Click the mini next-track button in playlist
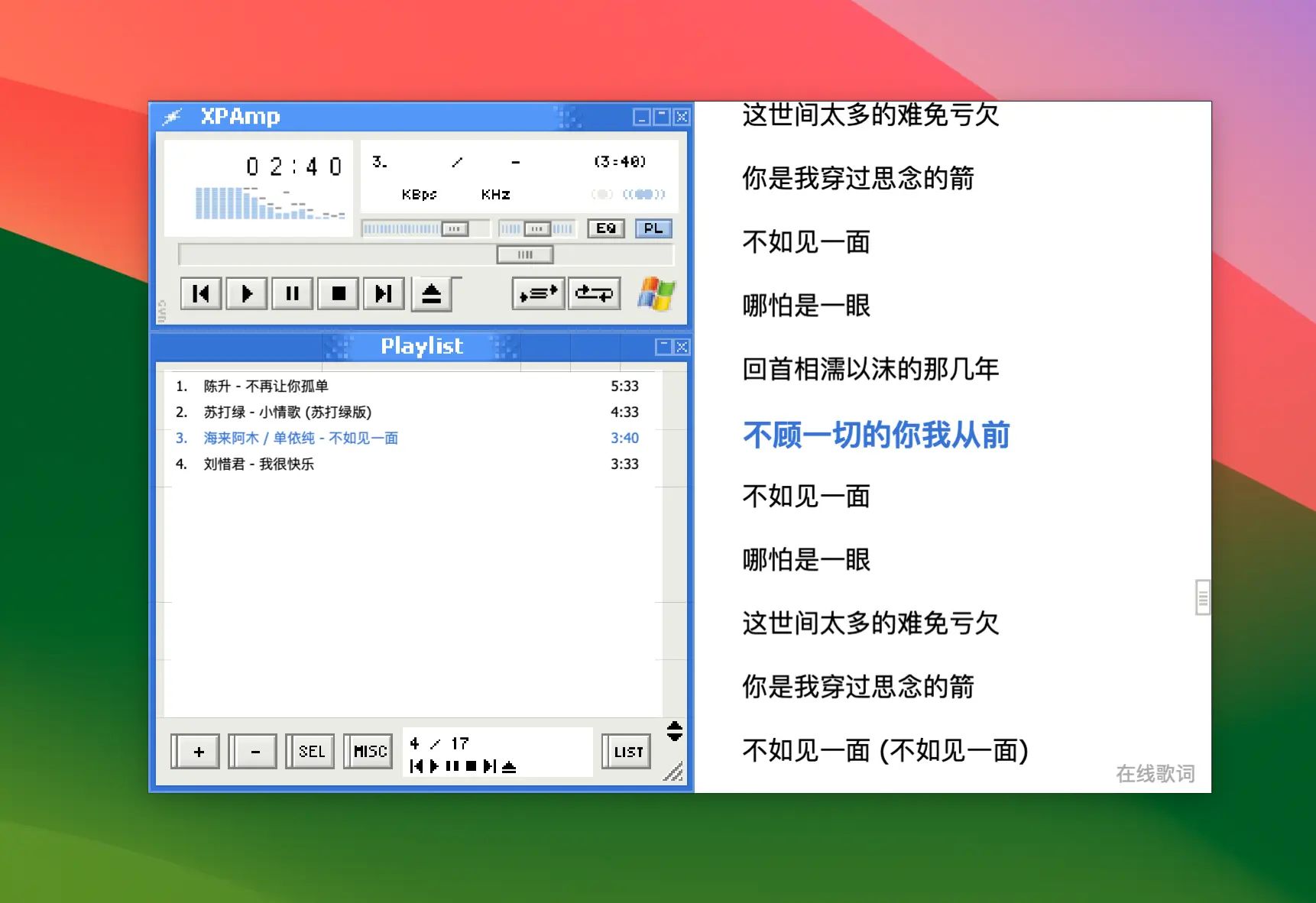The height and width of the screenshot is (903, 1316). pos(490,766)
